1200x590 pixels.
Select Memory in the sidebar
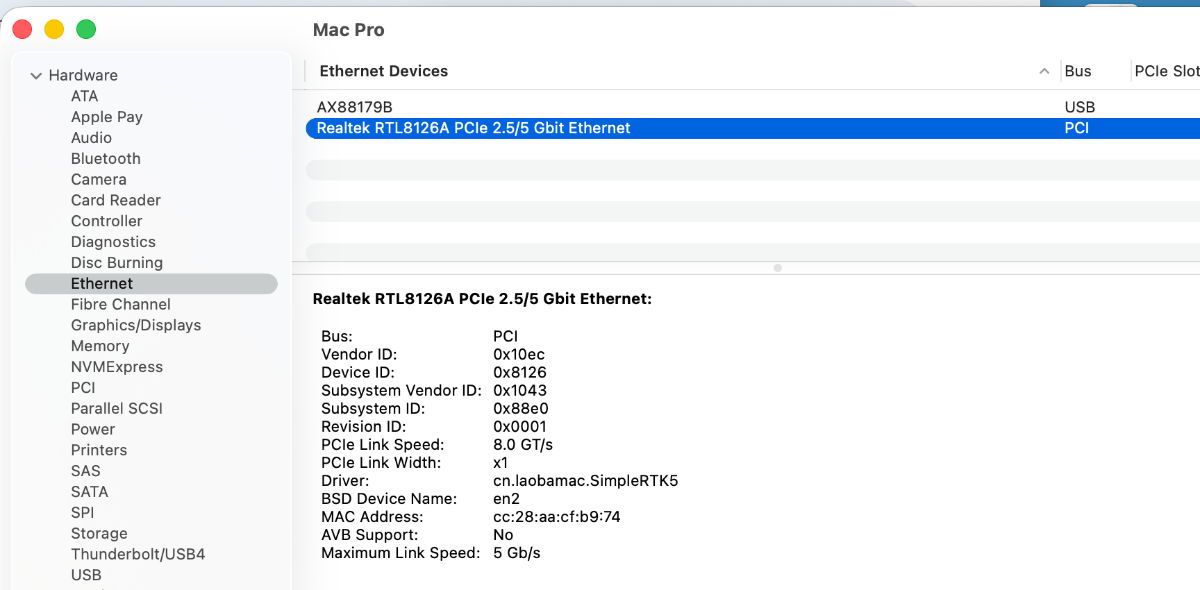point(100,346)
